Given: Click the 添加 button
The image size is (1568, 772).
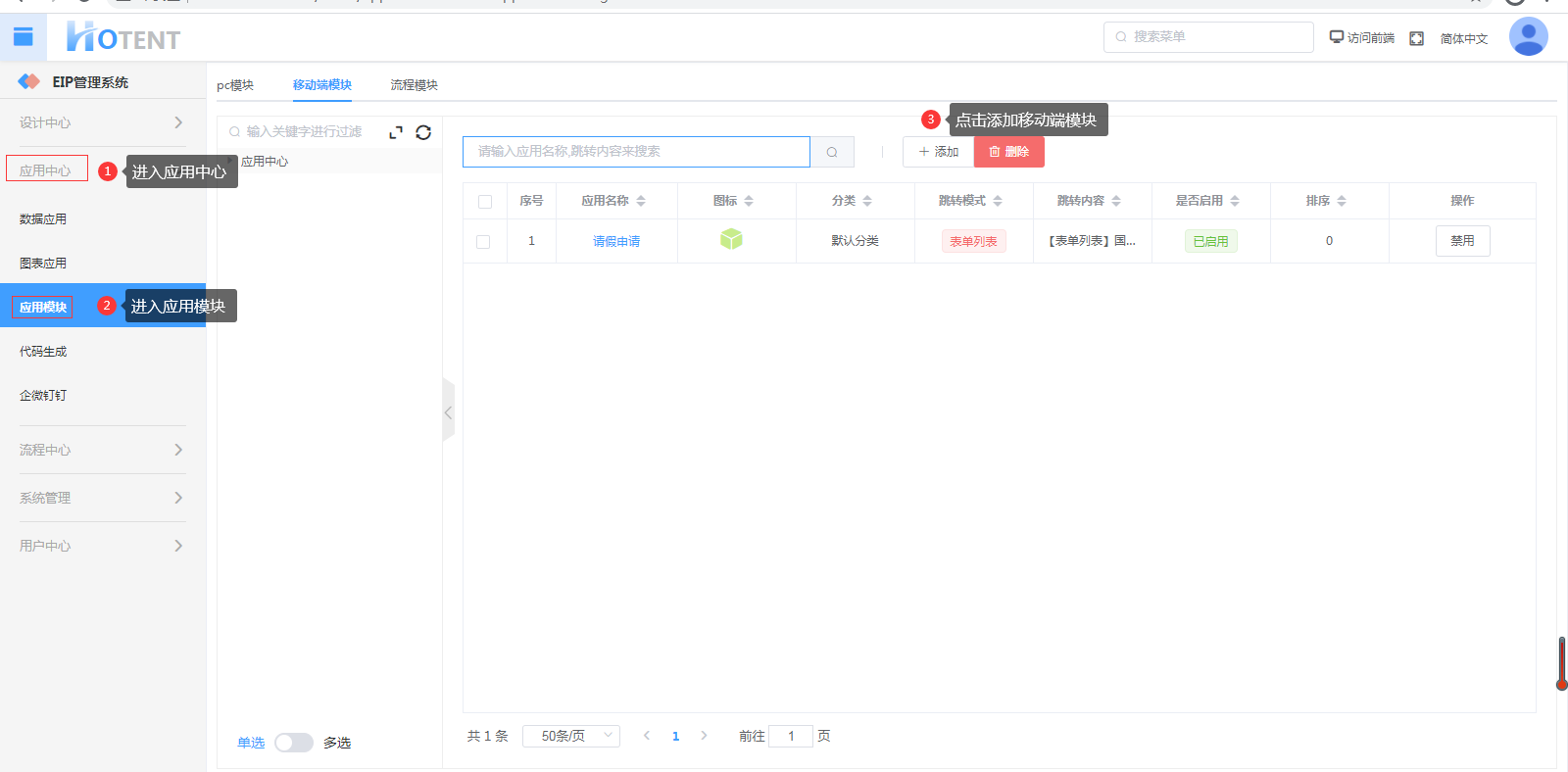Looking at the screenshot, I should click(938, 152).
